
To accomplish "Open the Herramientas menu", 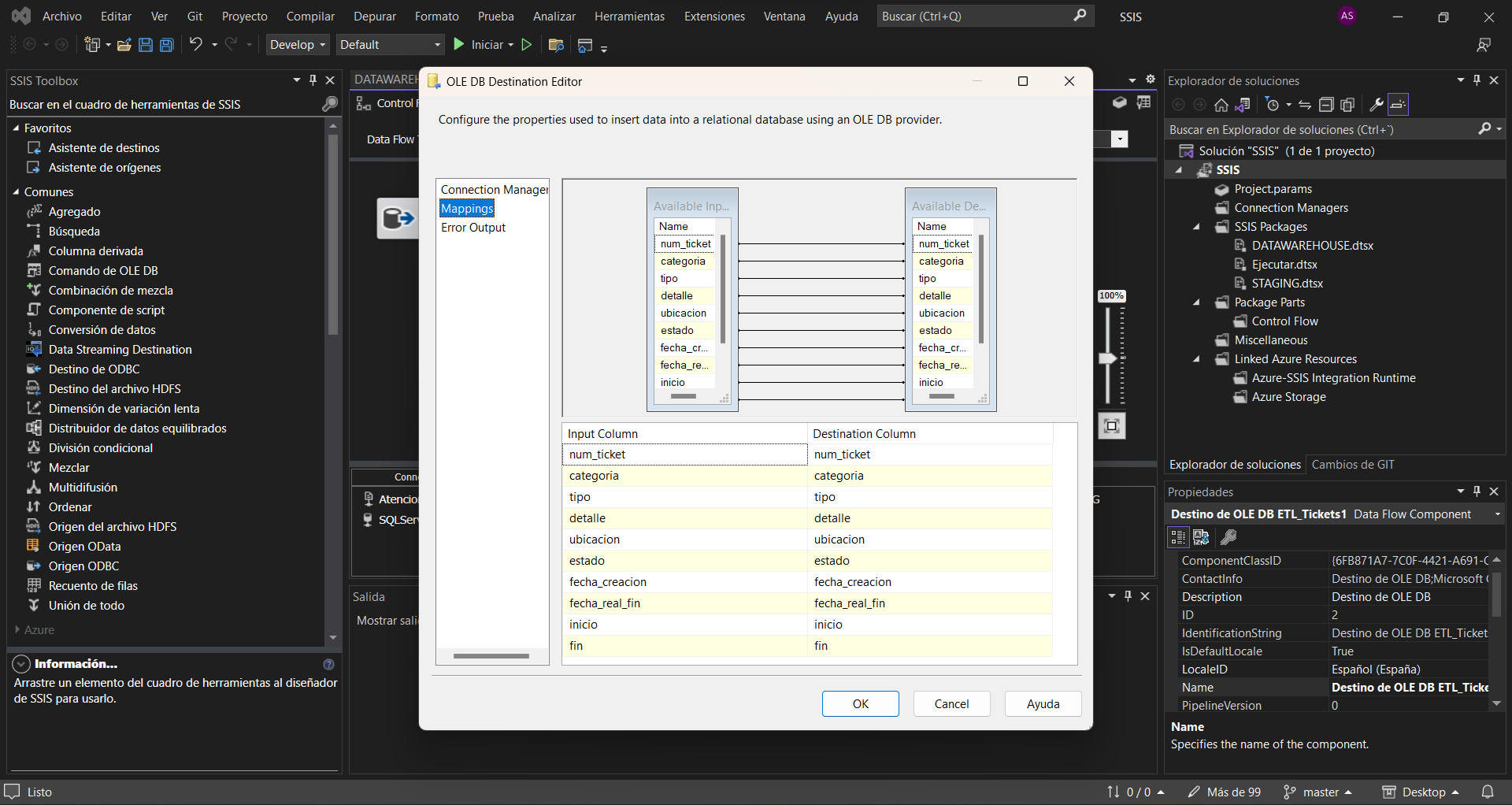I will click(x=628, y=17).
